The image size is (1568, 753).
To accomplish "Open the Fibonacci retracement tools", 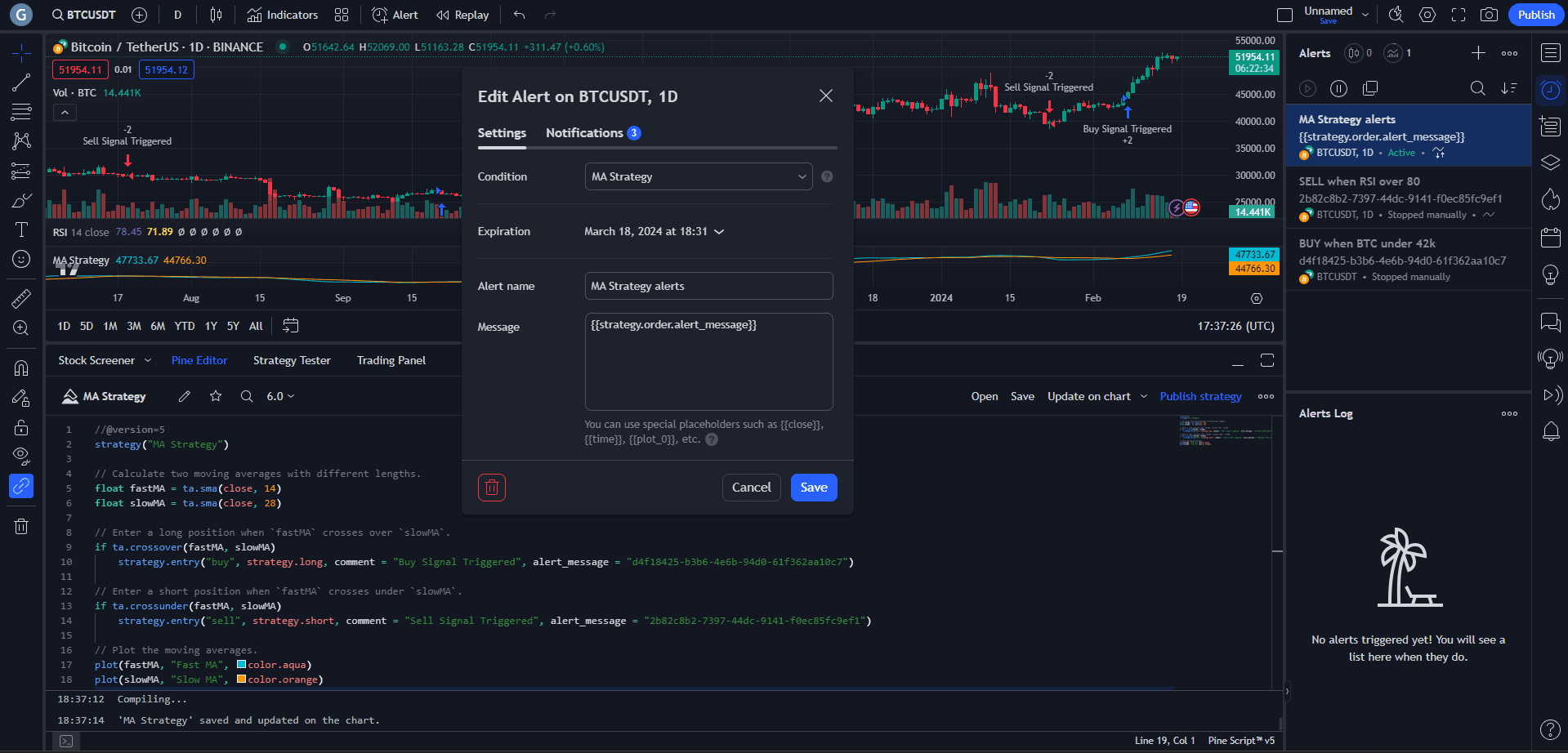I will click(x=21, y=112).
